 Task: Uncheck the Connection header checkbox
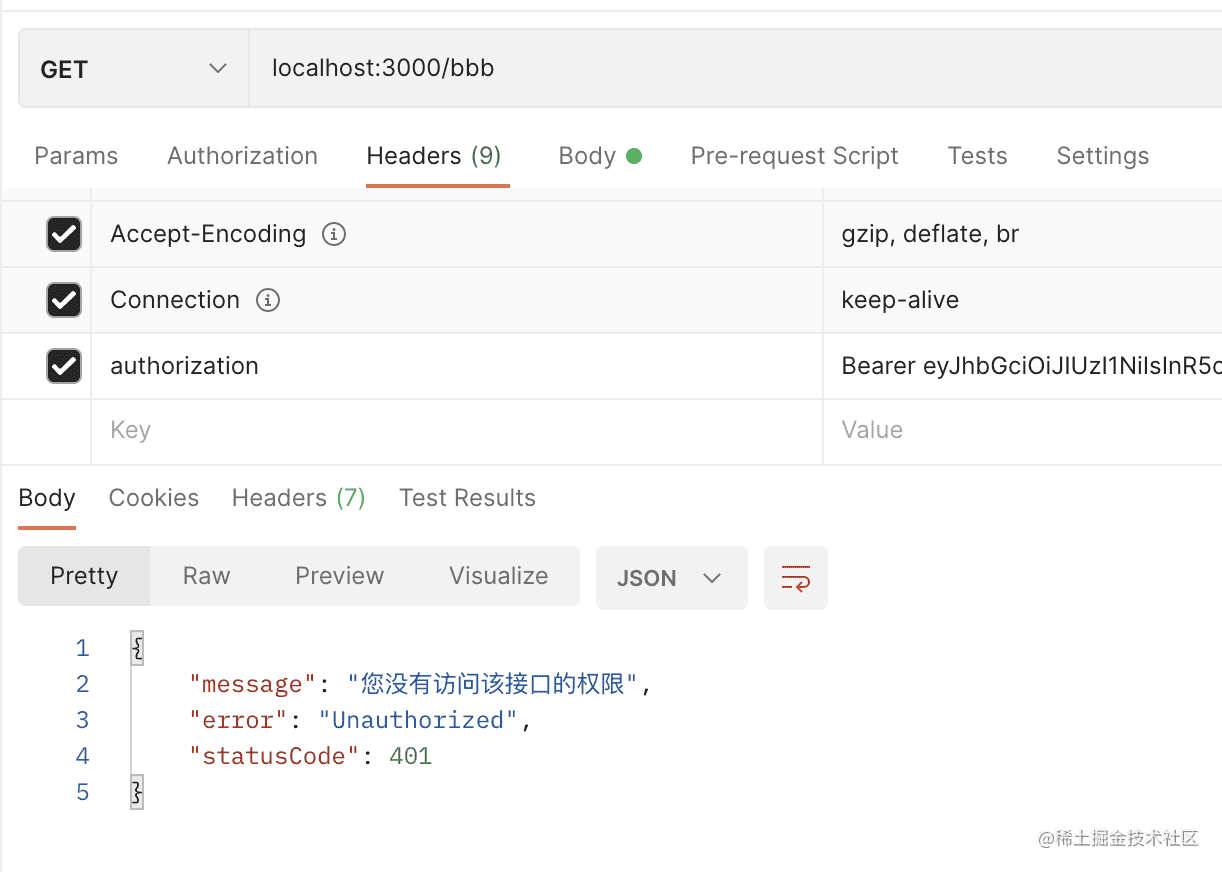point(64,300)
